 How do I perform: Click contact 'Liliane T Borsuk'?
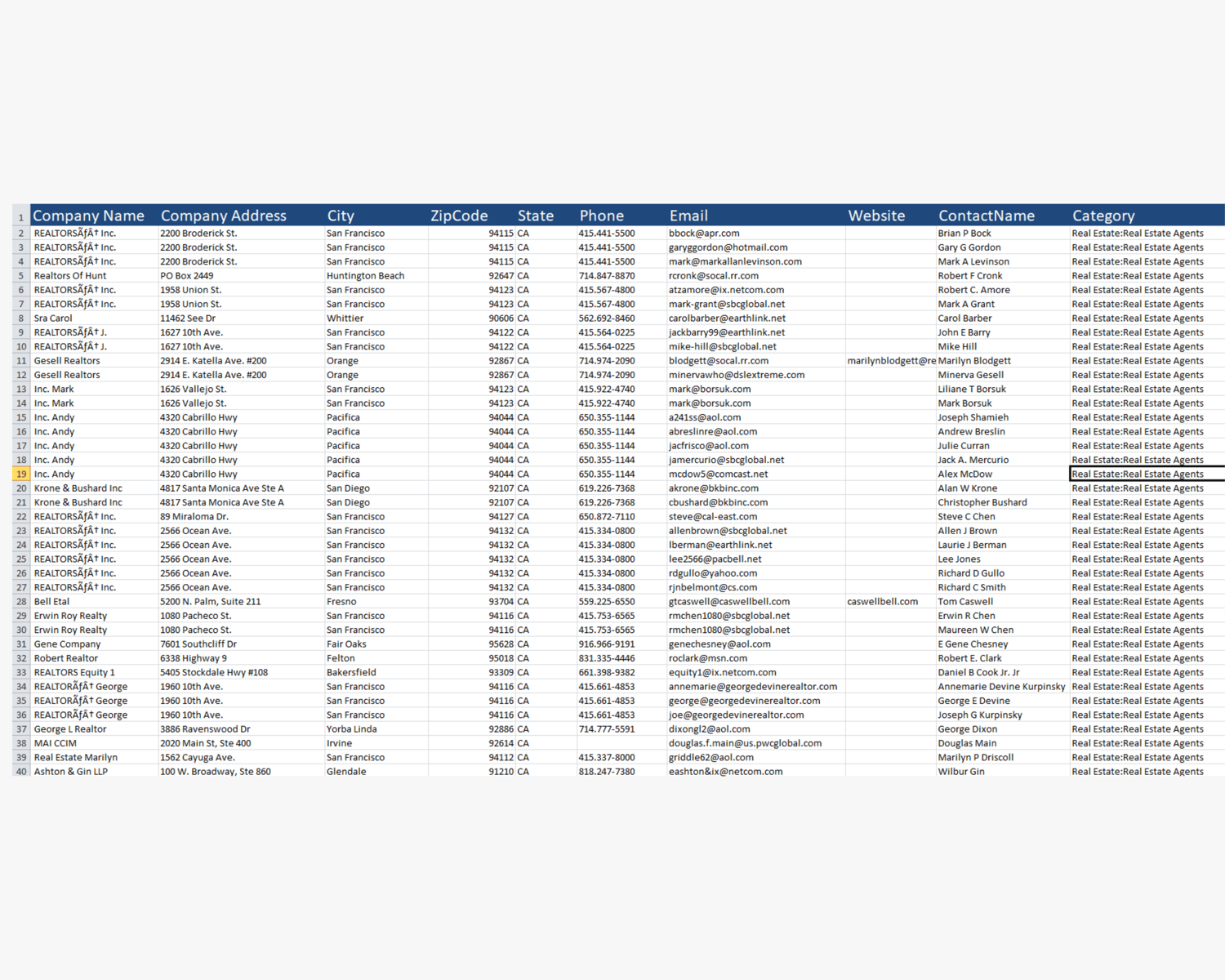(x=1003, y=389)
